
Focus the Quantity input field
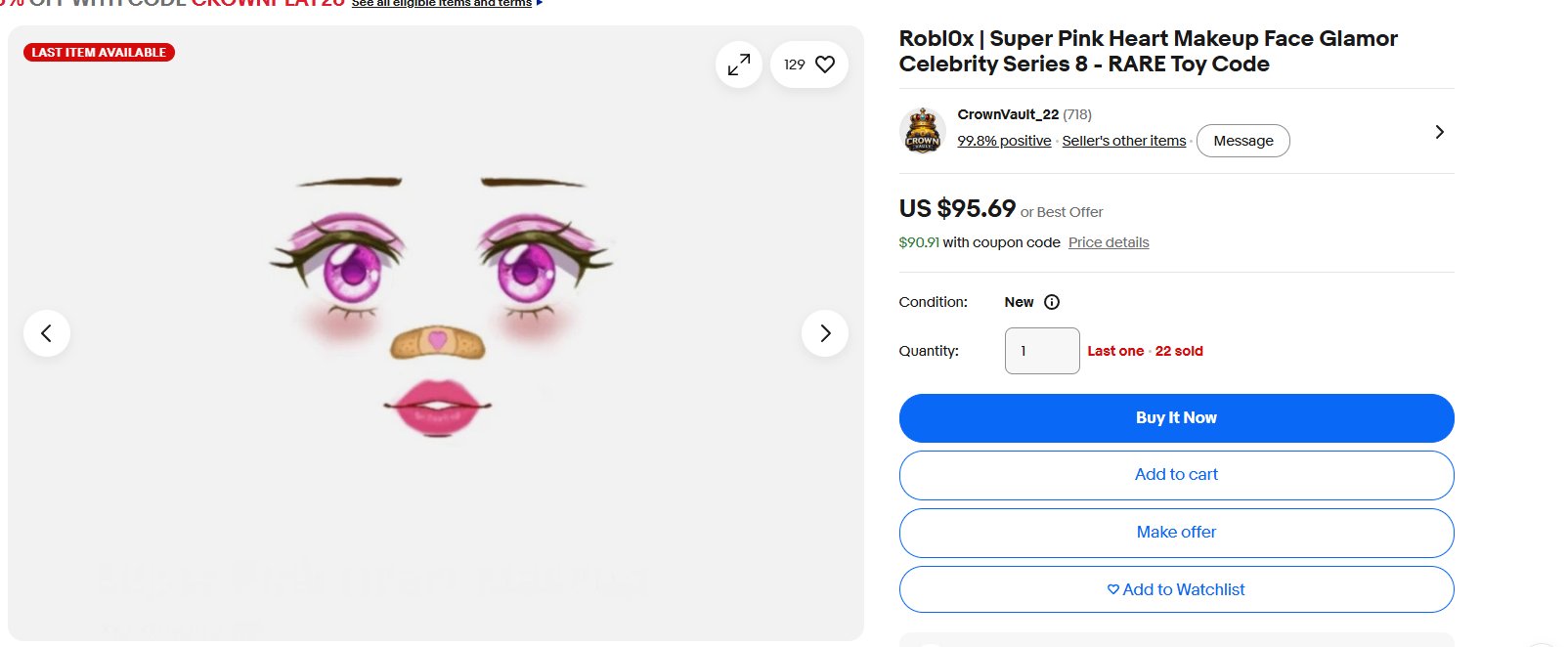[x=1042, y=351]
